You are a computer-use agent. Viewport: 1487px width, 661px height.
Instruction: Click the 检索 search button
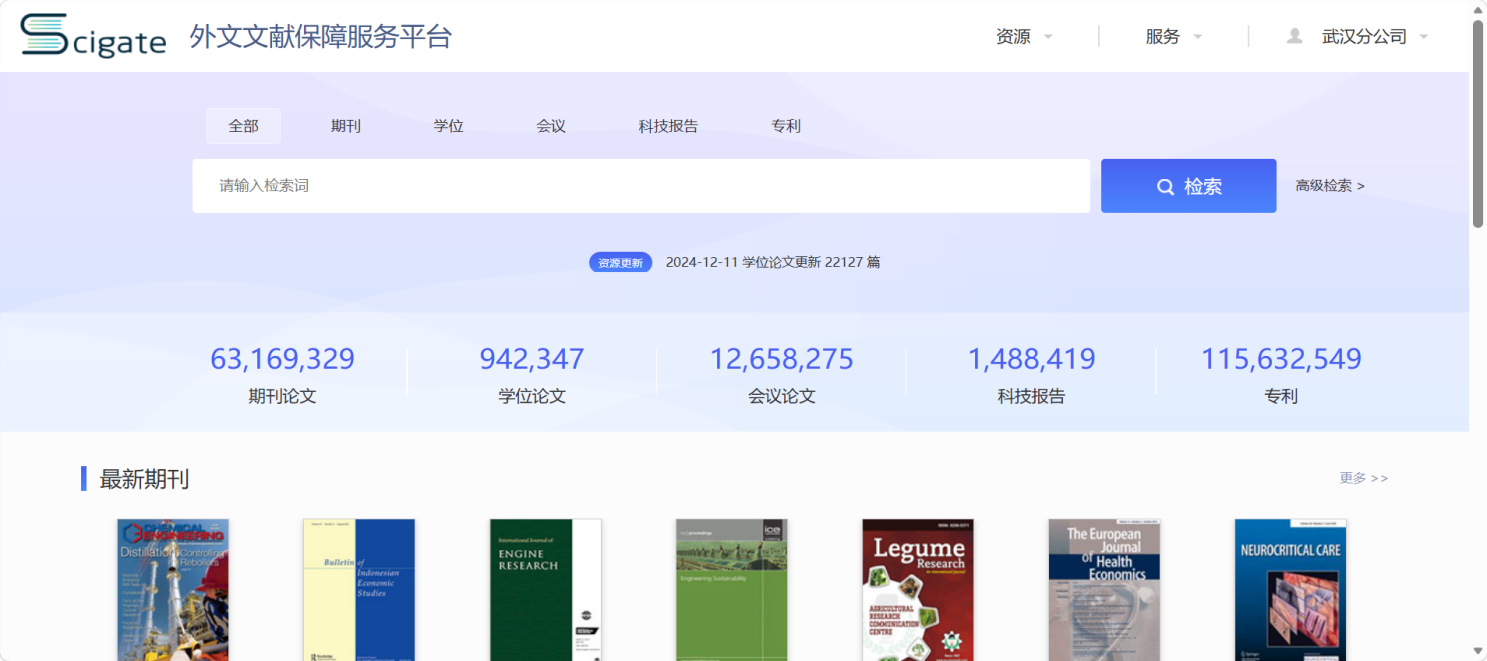click(1189, 186)
